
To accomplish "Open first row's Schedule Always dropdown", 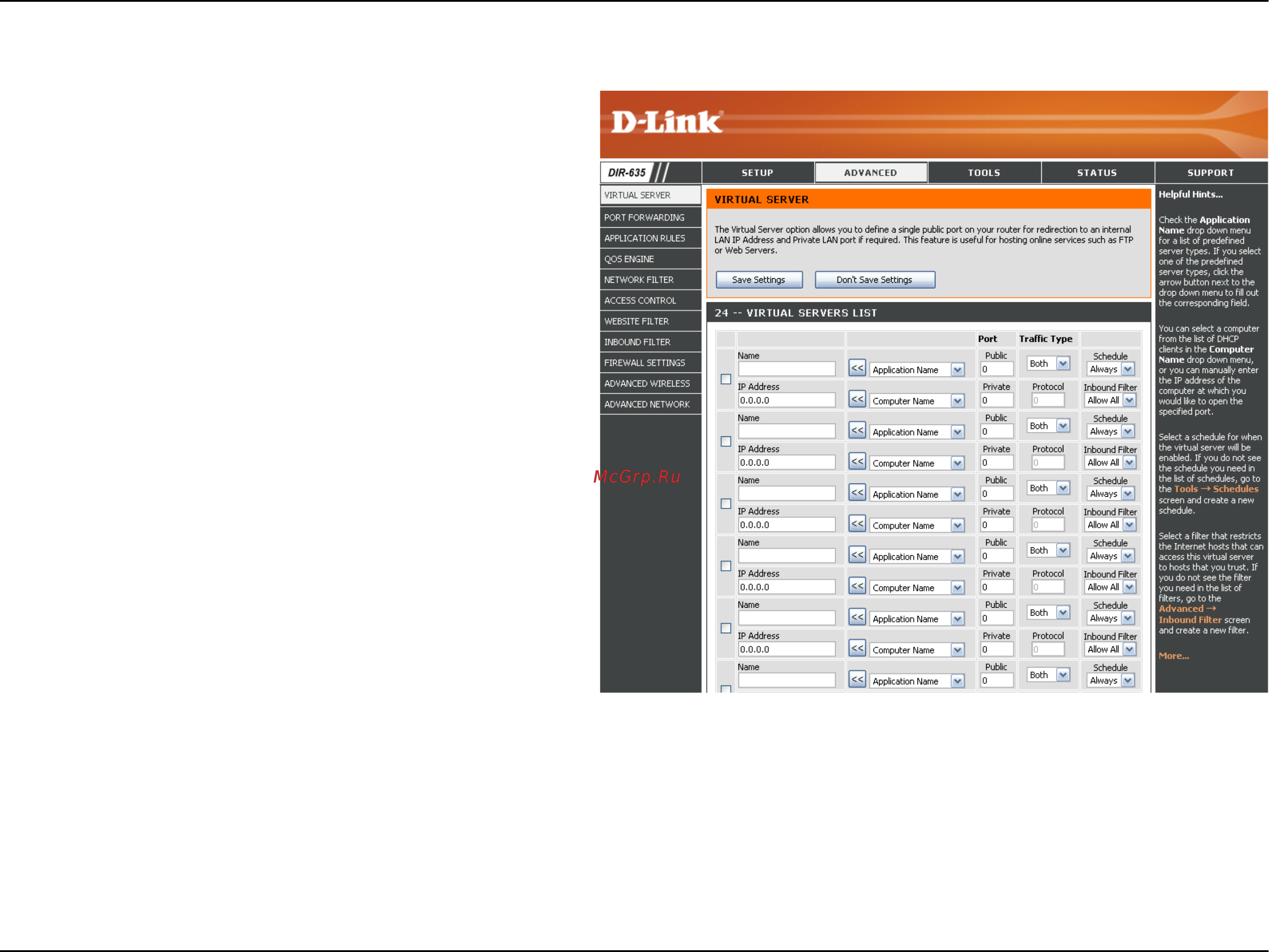I will coord(1111,369).
